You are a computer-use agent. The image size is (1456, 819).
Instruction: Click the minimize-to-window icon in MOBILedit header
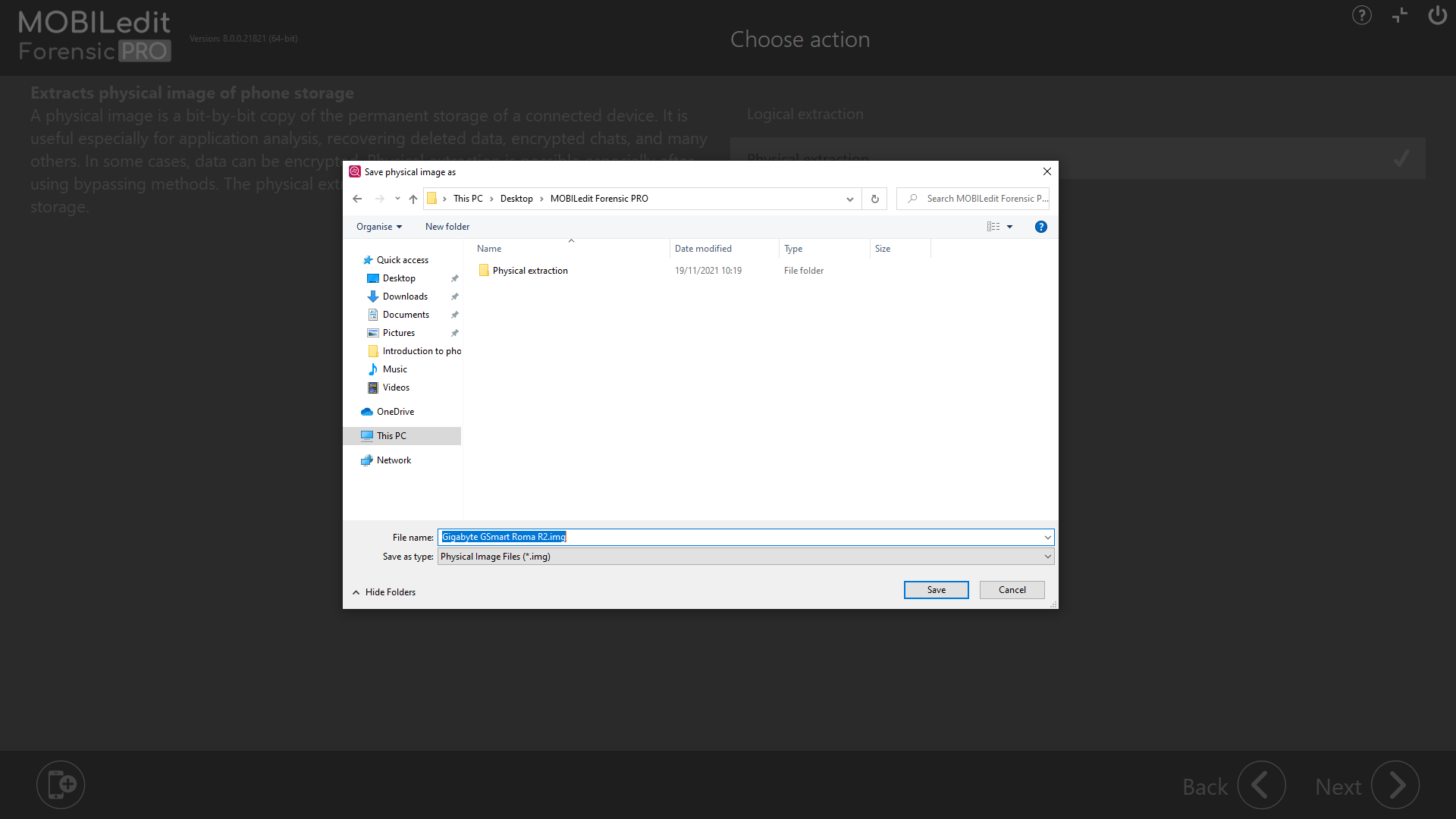coord(1400,15)
